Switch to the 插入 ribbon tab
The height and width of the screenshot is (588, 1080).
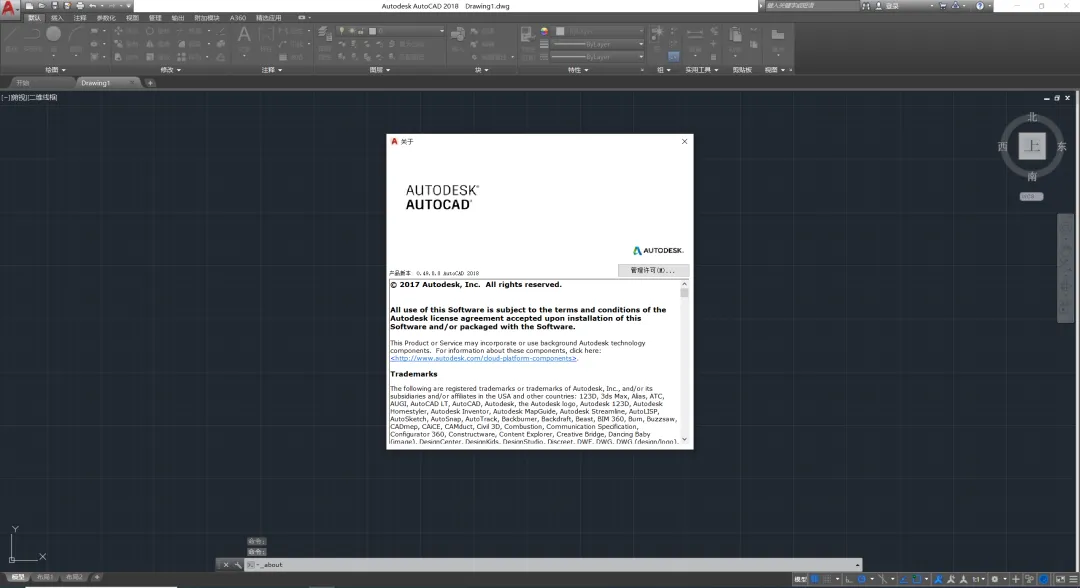point(57,18)
